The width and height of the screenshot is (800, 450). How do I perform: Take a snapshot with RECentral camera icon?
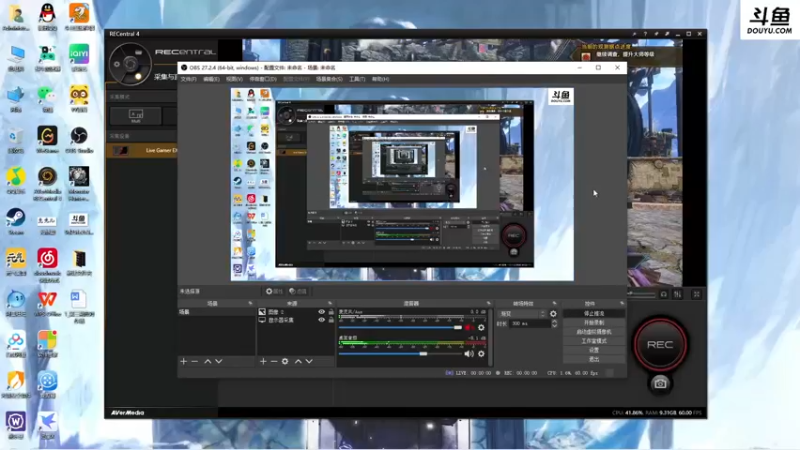(x=660, y=384)
